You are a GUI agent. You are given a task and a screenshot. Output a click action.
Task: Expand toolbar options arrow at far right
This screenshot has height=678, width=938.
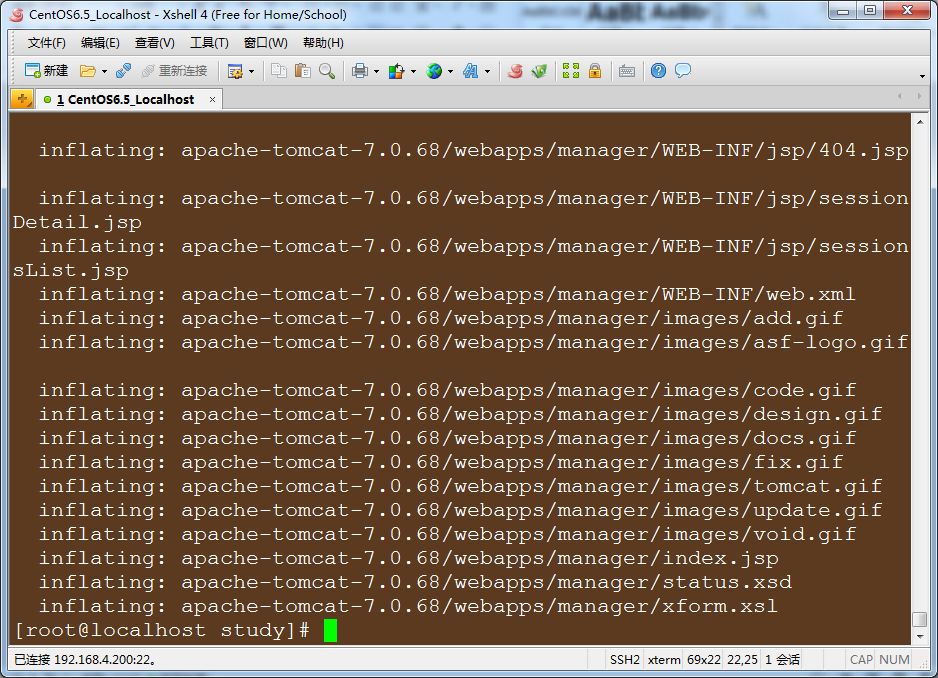[922, 76]
